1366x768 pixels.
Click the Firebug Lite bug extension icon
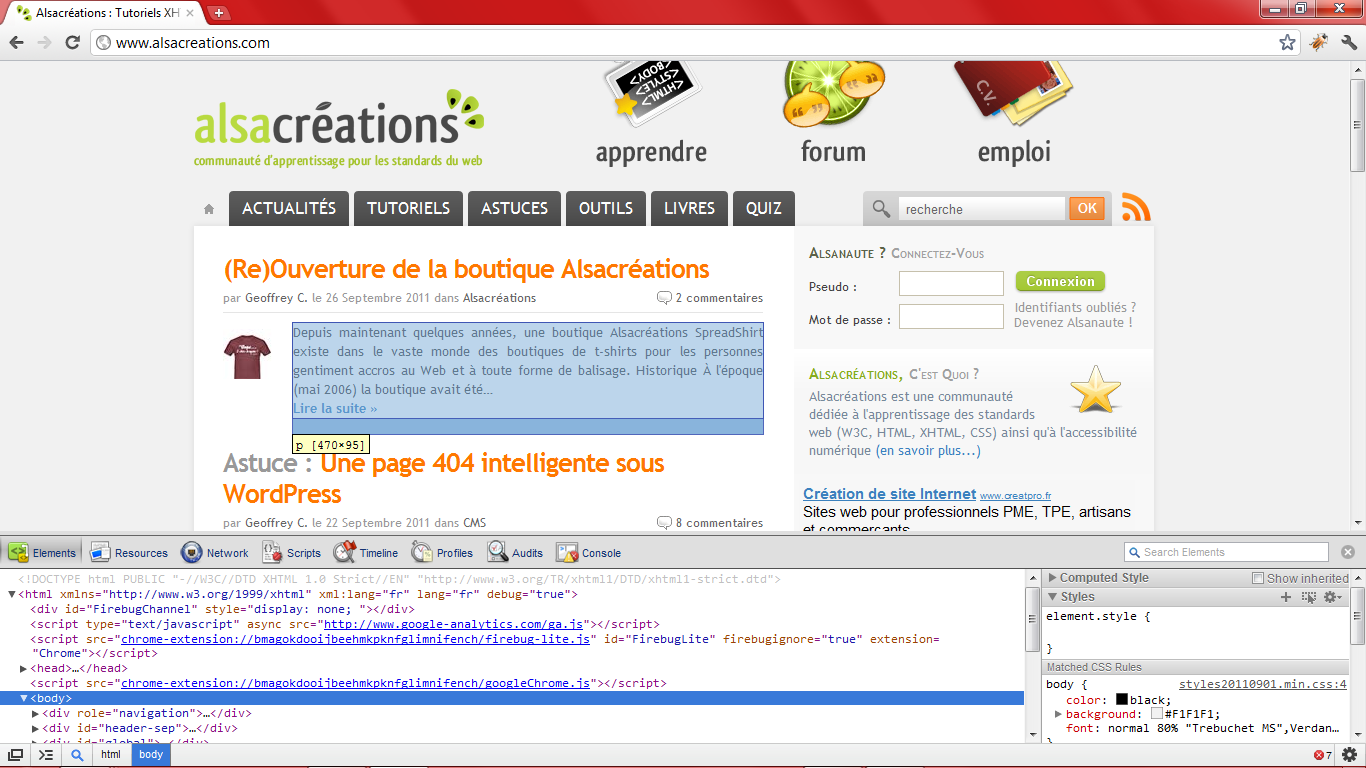click(x=1320, y=42)
